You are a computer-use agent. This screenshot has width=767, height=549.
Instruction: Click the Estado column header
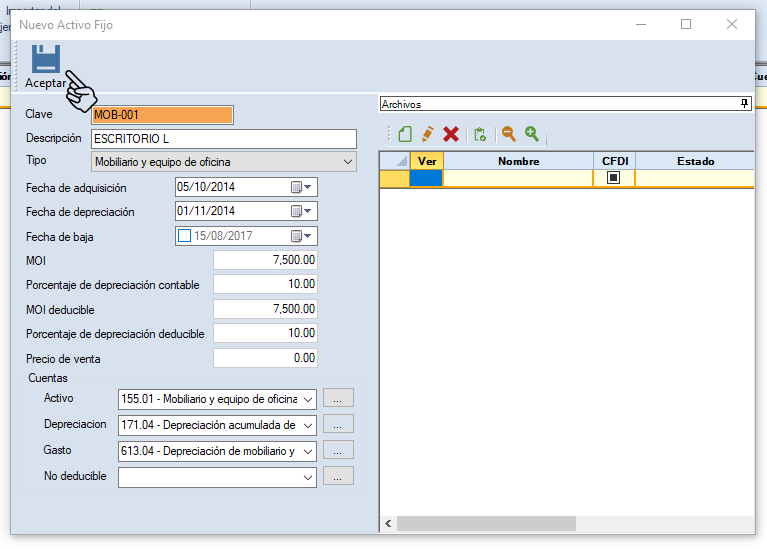(x=694, y=161)
